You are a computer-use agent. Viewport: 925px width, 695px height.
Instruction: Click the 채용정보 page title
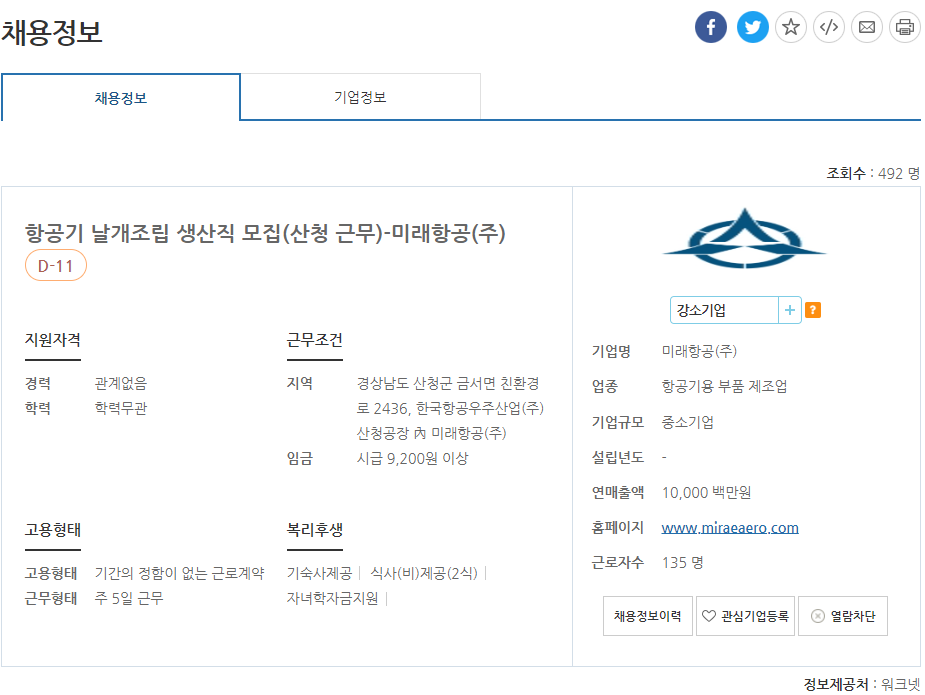[x=52, y=32]
